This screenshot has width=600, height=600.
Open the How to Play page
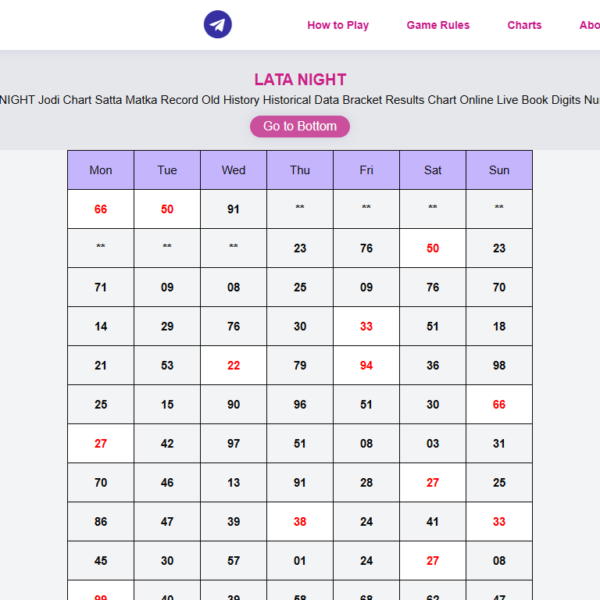(x=338, y=25)
